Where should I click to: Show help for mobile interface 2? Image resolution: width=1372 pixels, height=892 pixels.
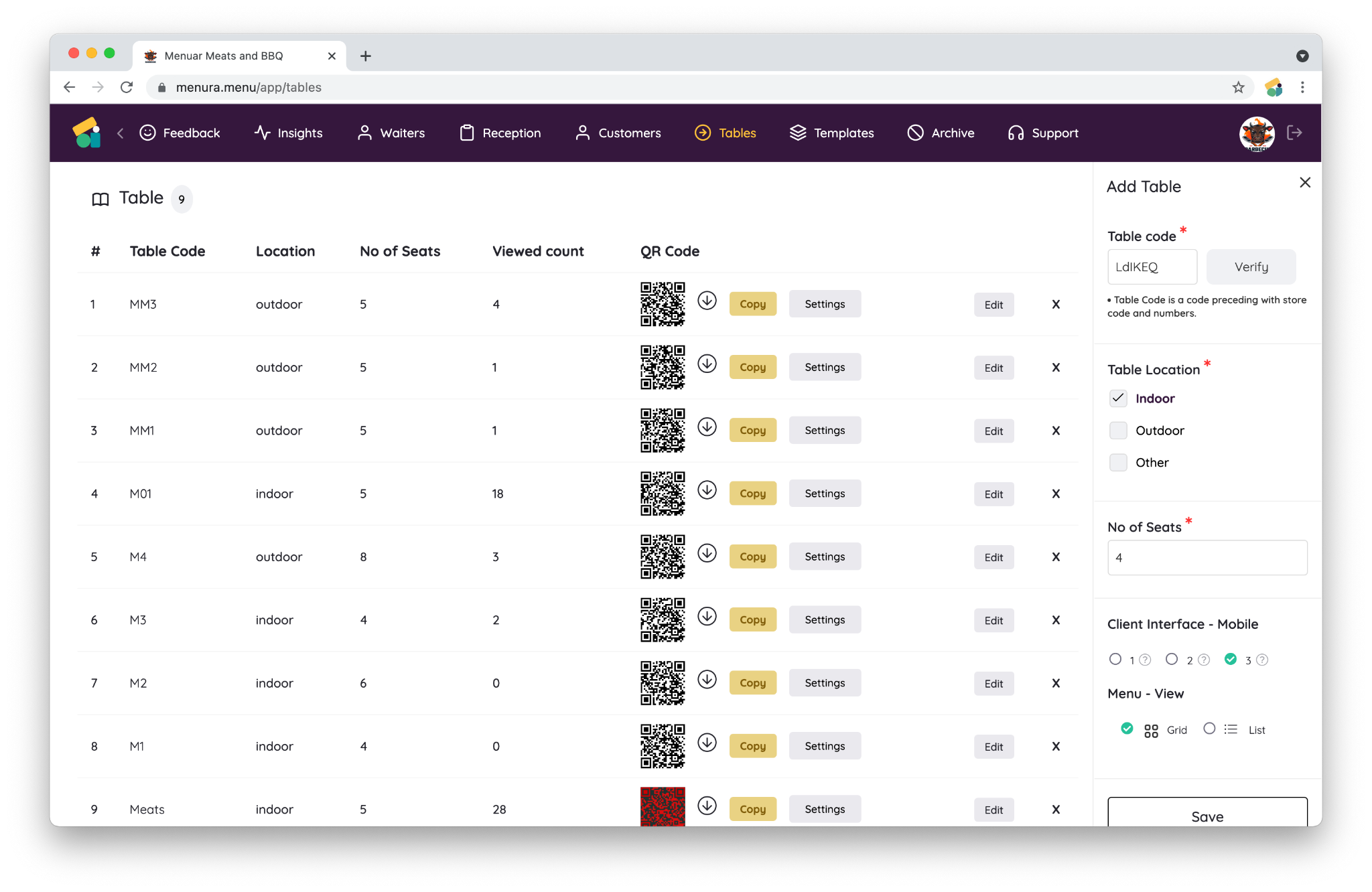[1204, 660]
